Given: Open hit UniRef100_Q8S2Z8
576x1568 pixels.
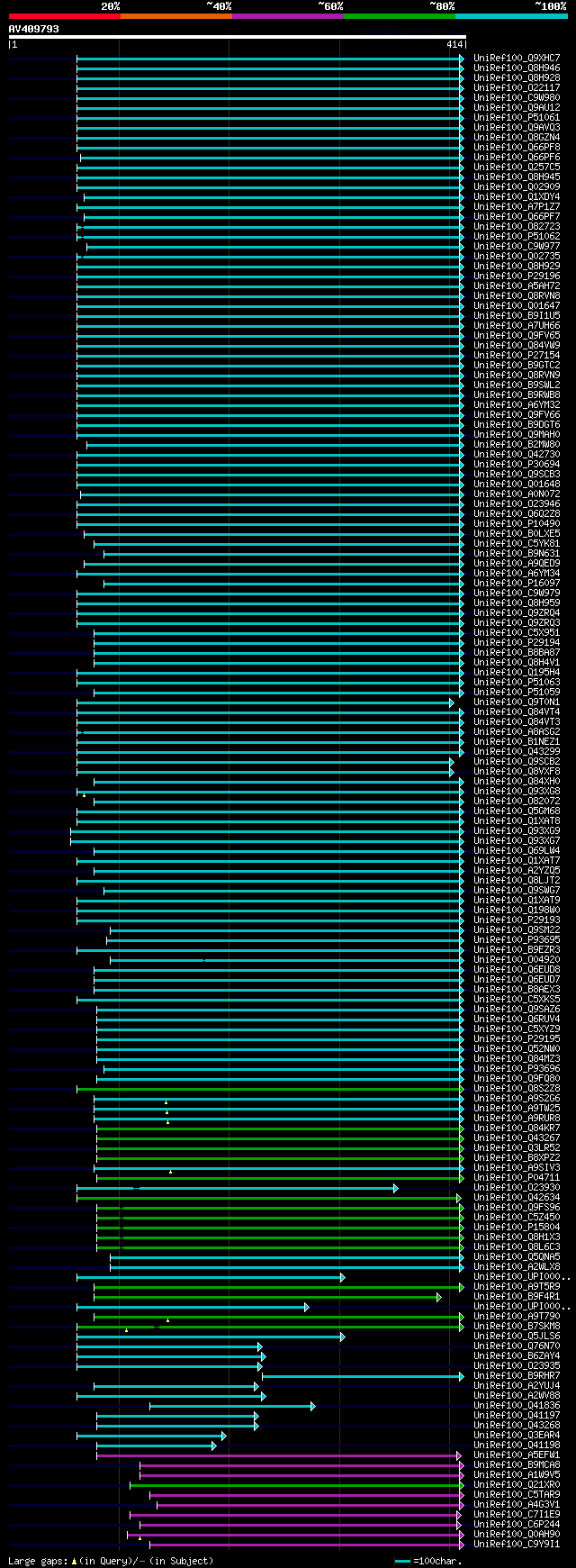Looking at the screenshot, I should tap(517, 1089).
